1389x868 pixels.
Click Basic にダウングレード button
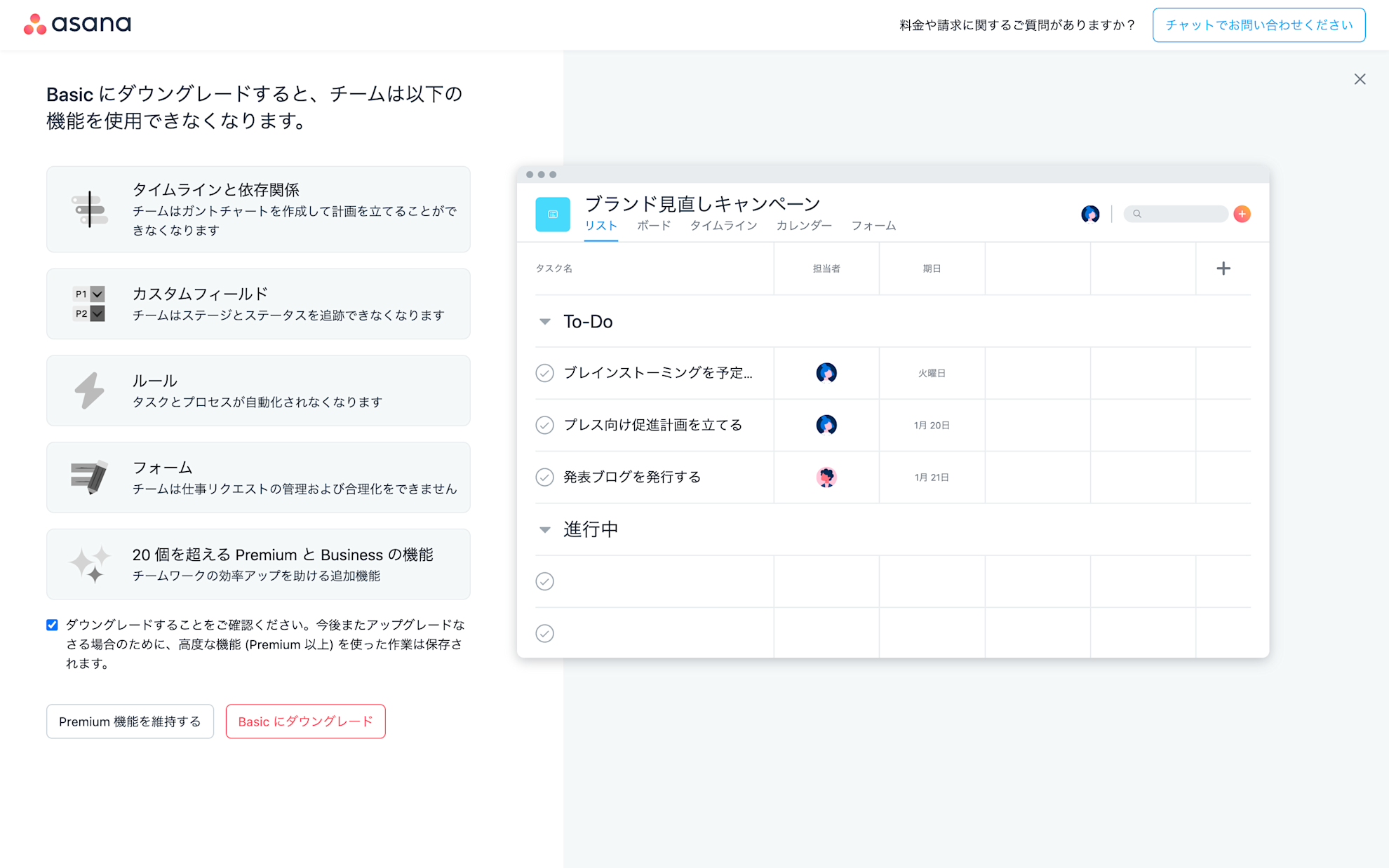click(305, 721)
